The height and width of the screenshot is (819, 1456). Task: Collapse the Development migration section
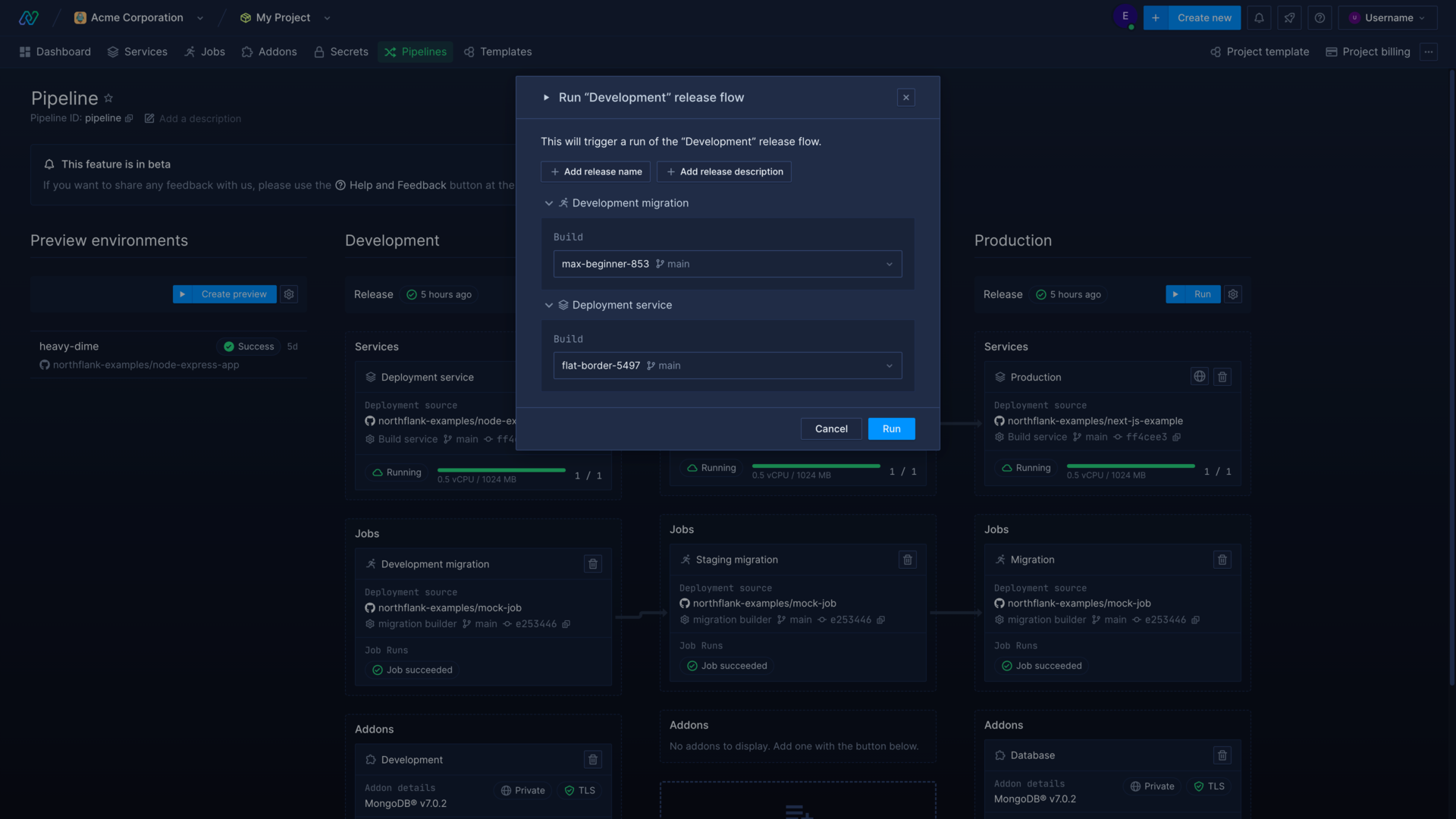click(548, 203)
